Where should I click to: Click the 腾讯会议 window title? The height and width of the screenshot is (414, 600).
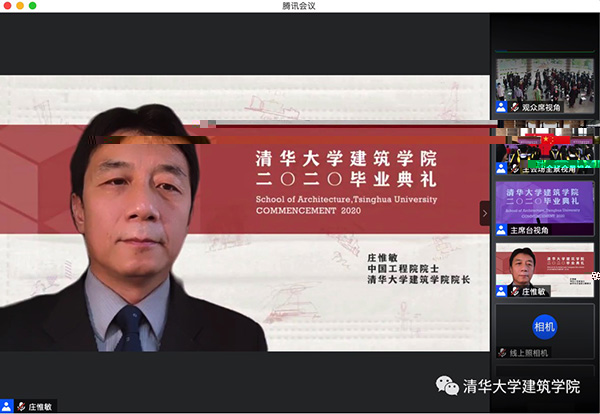pos(299,6)
